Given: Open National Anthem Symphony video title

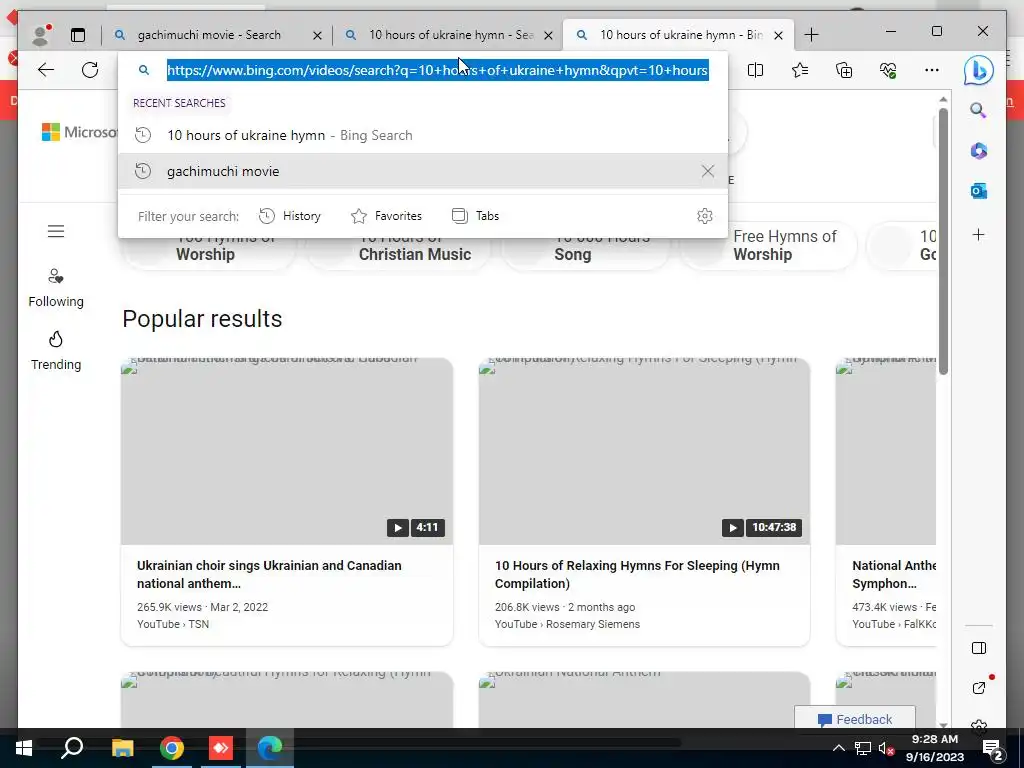Looking at the screenshot, I should pyautogui.click(x=893, y=575).
